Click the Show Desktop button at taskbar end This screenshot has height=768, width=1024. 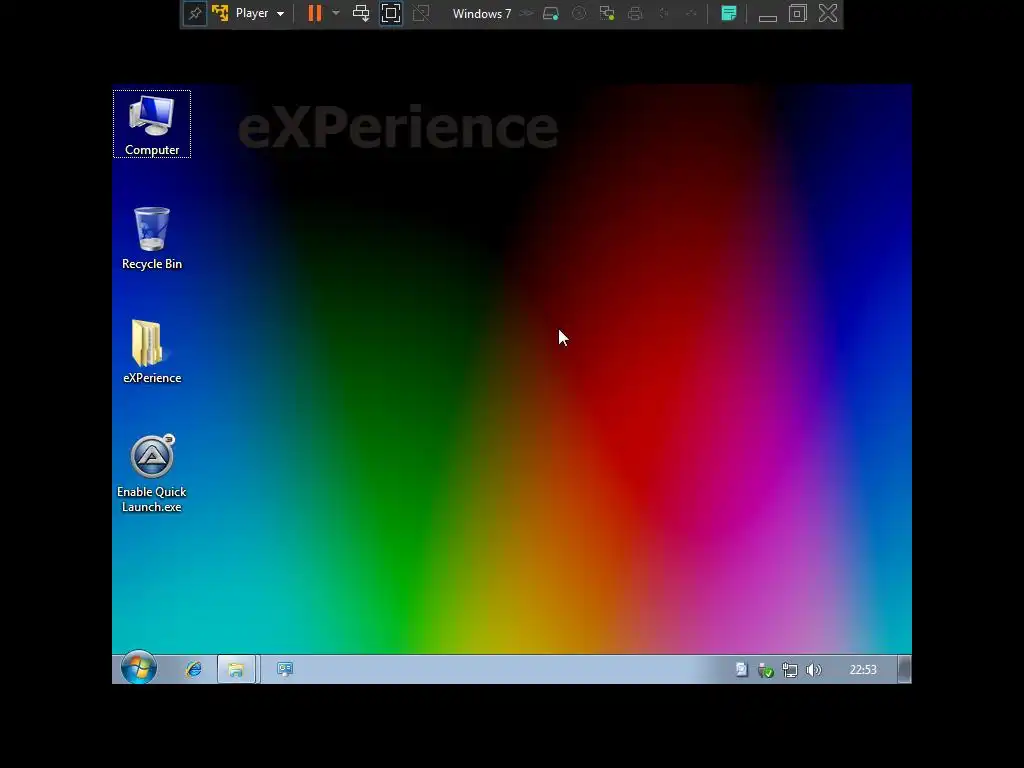(904, 669)
